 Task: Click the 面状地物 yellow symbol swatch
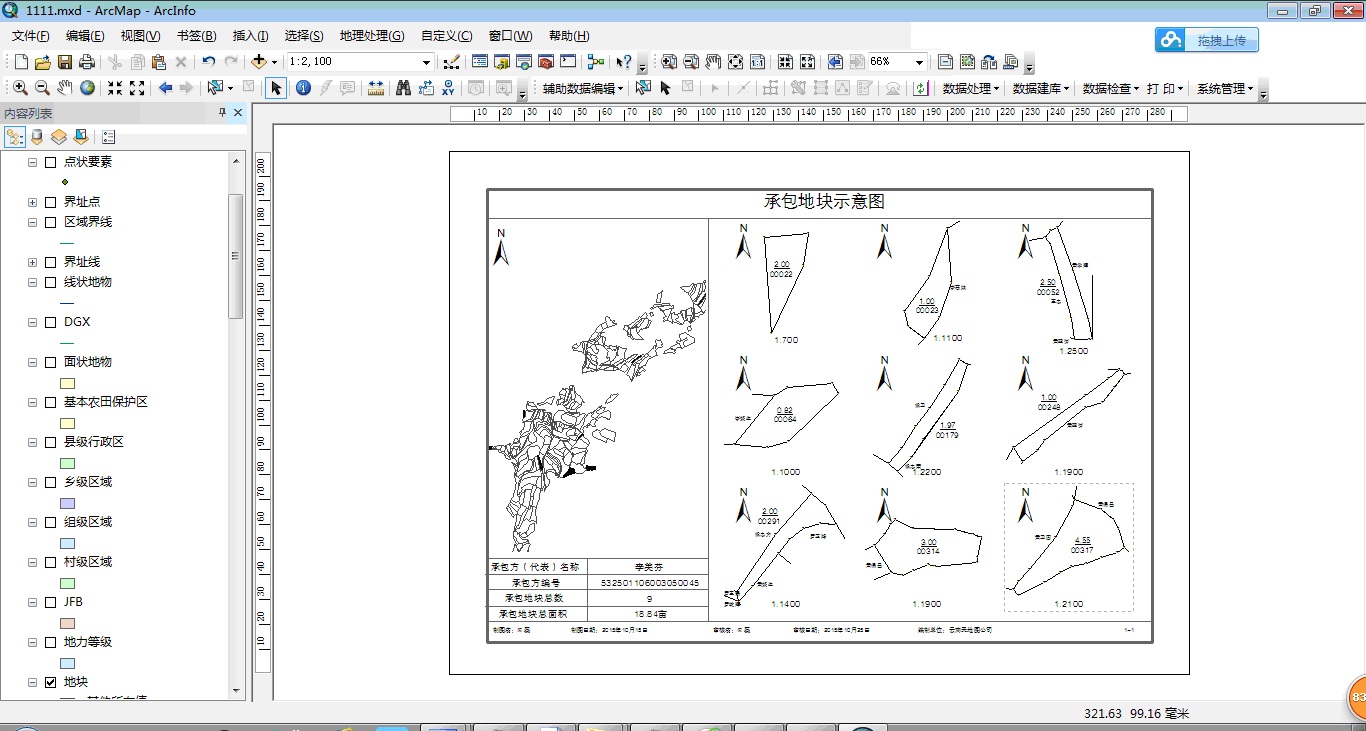[68, 383]
